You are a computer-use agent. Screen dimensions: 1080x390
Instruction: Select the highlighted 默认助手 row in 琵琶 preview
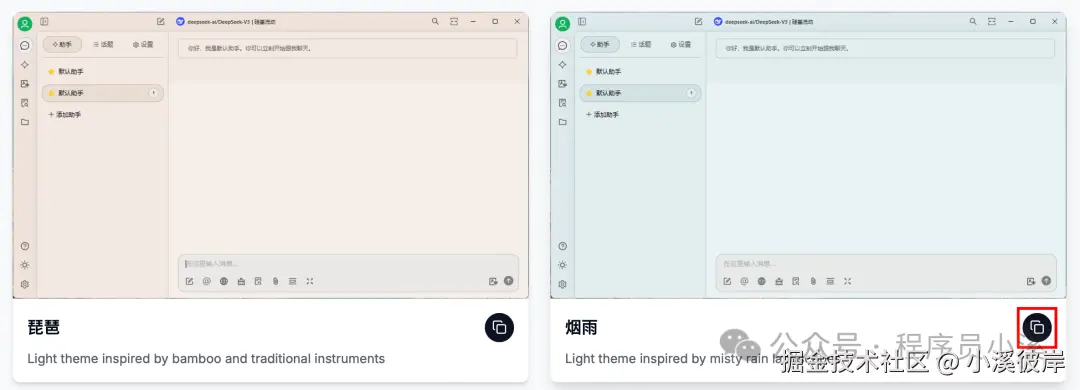tap(103, 93)
